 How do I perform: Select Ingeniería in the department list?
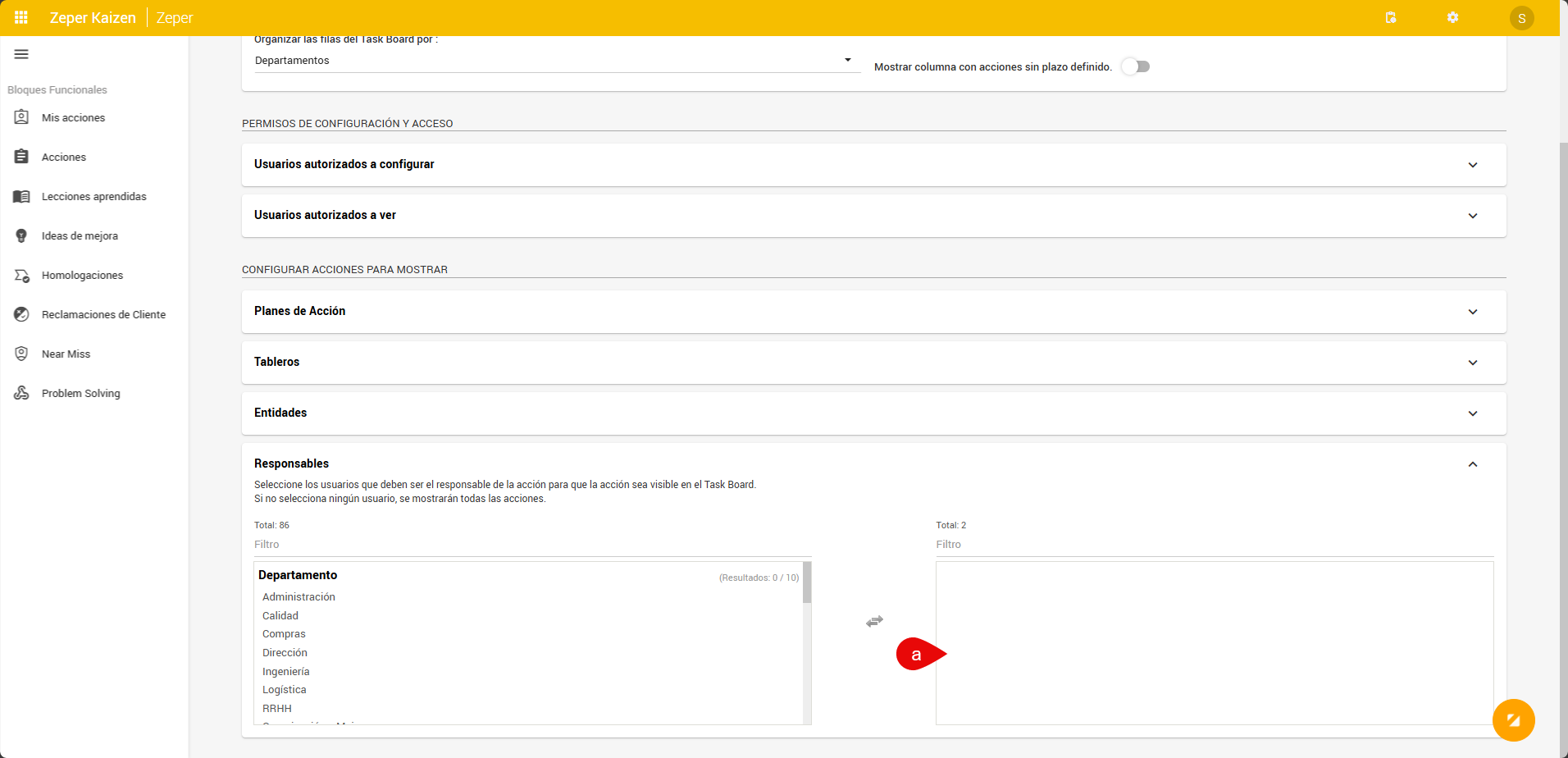tap(286, 672)
